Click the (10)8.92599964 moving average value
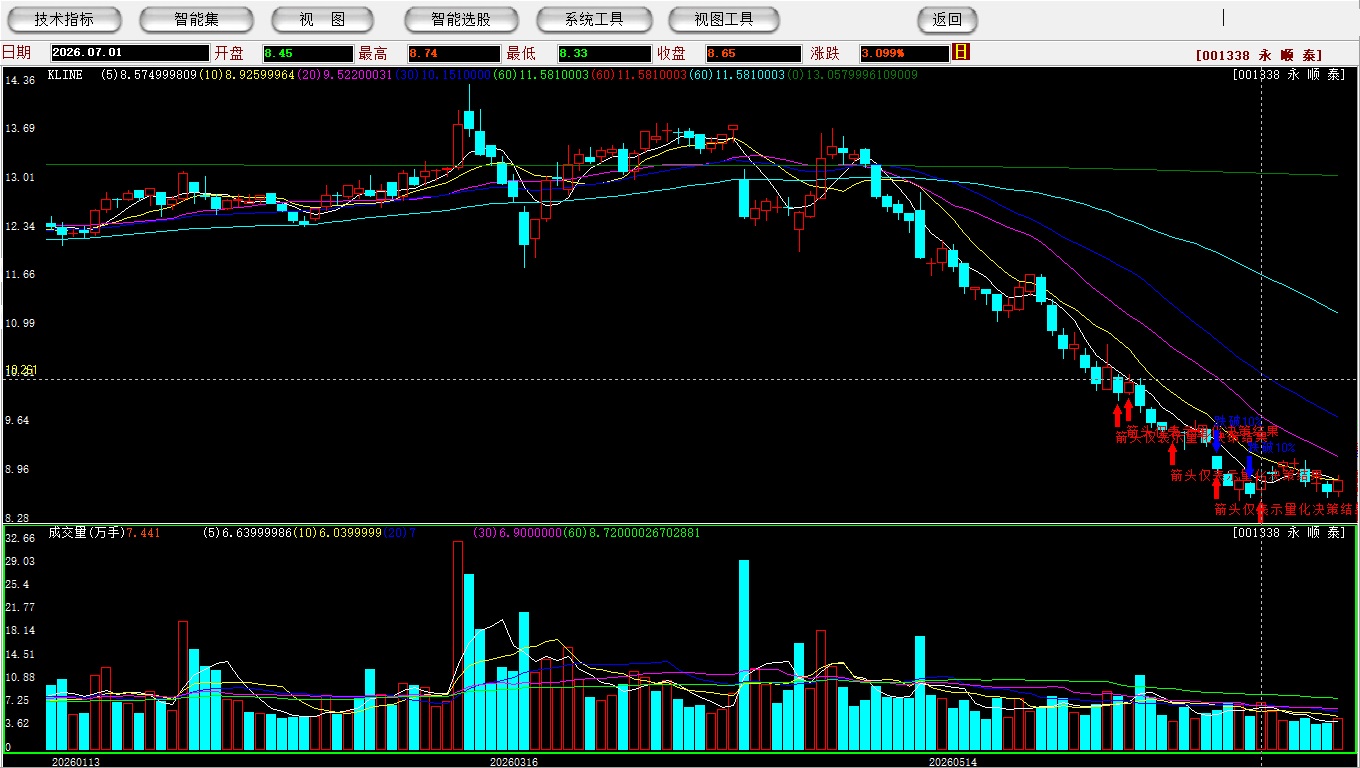Screen dimensions: 1360x768 [247, 74]
